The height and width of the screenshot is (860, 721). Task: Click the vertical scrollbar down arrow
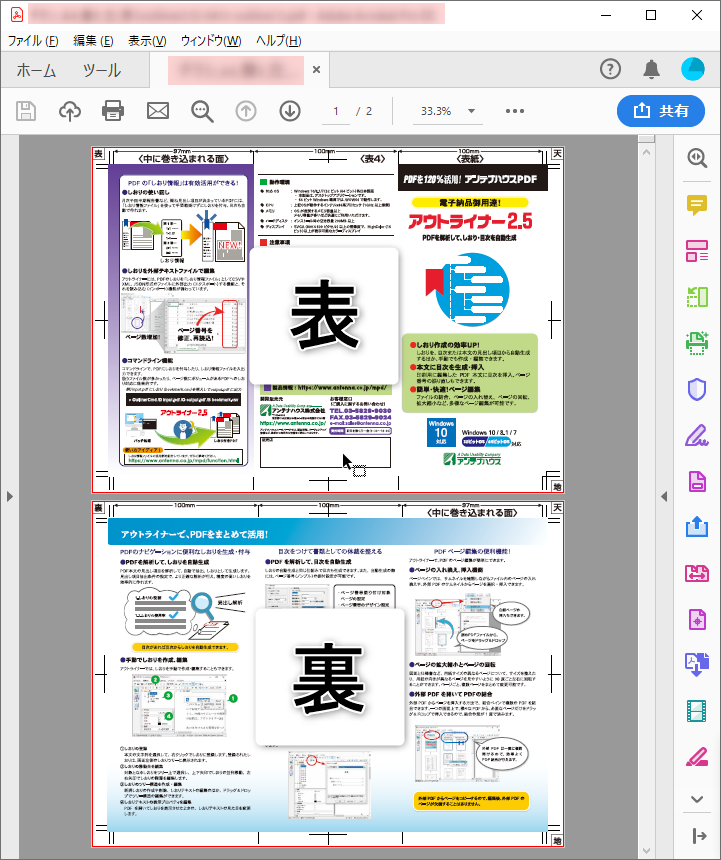click(646, 851)
